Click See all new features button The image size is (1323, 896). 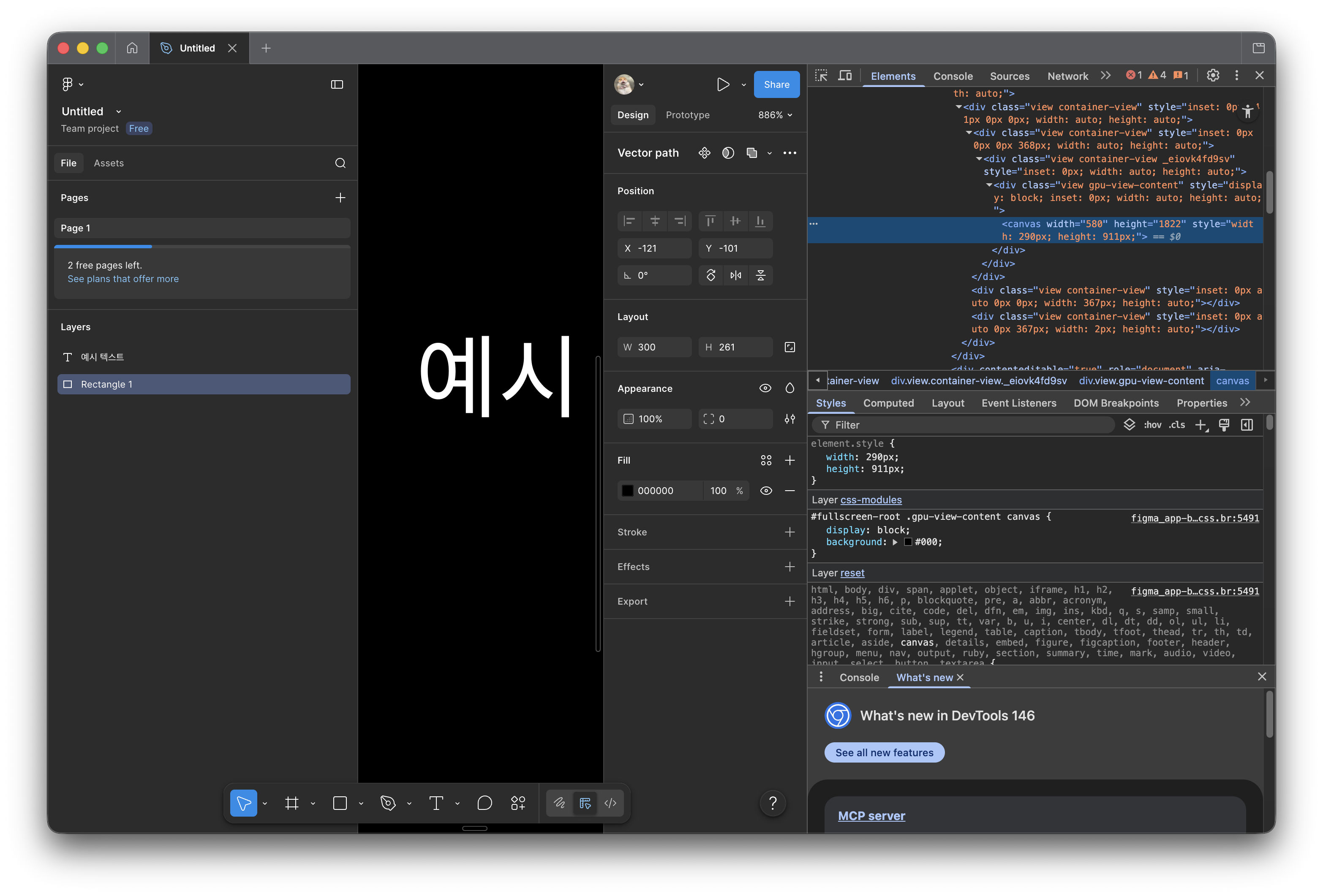pos(884,752)
